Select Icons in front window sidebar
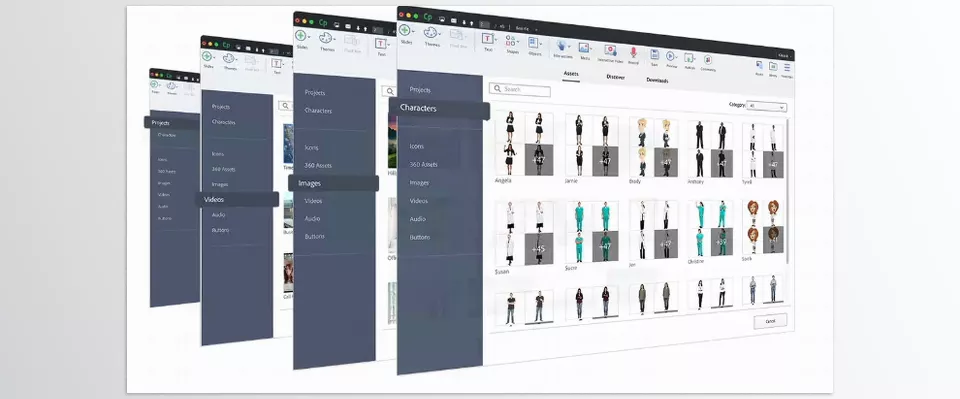This screenshot has height=399, width=960. (x=417, y=146)
